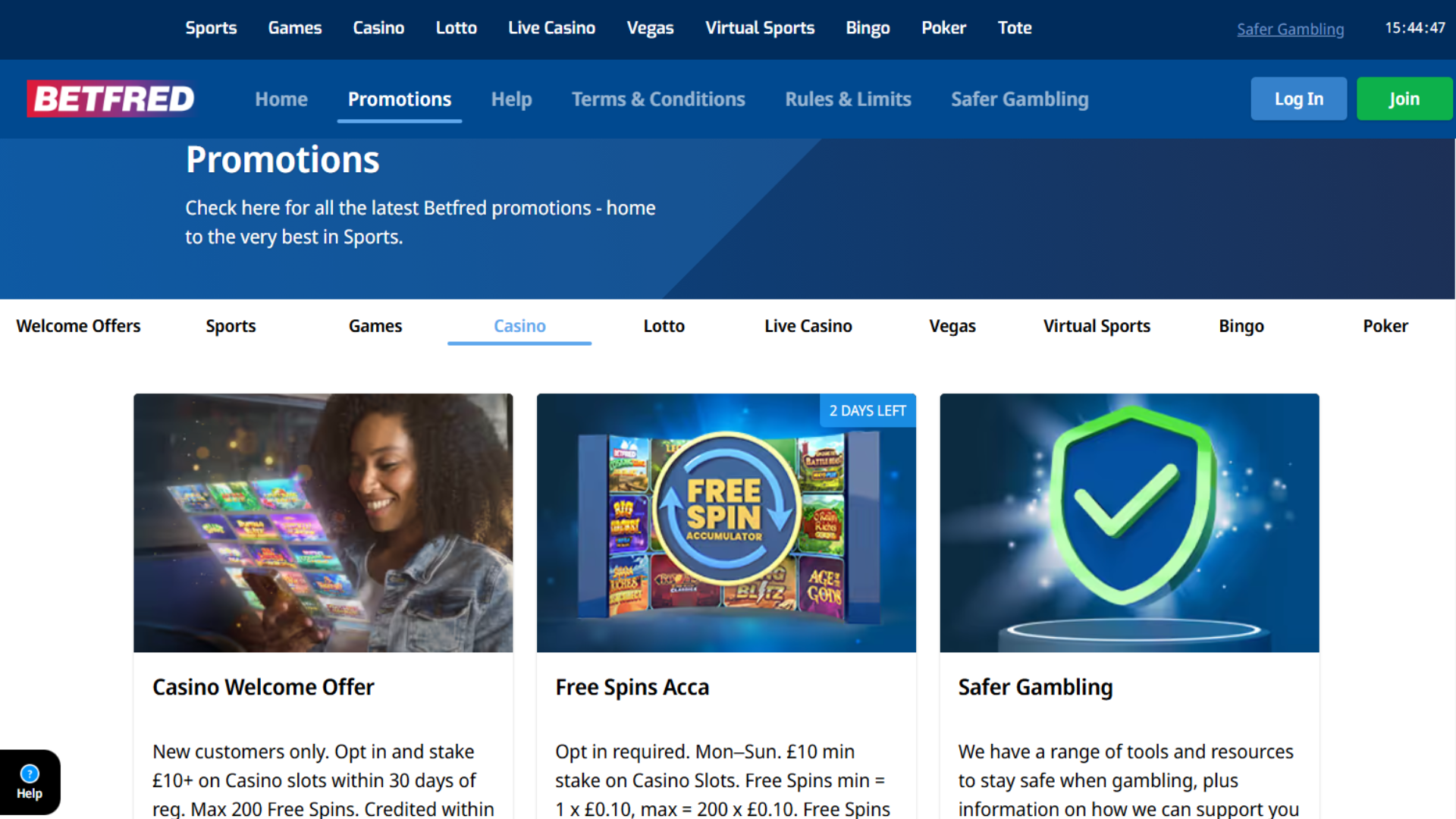Select the Bingo promotions tab

1241,326
